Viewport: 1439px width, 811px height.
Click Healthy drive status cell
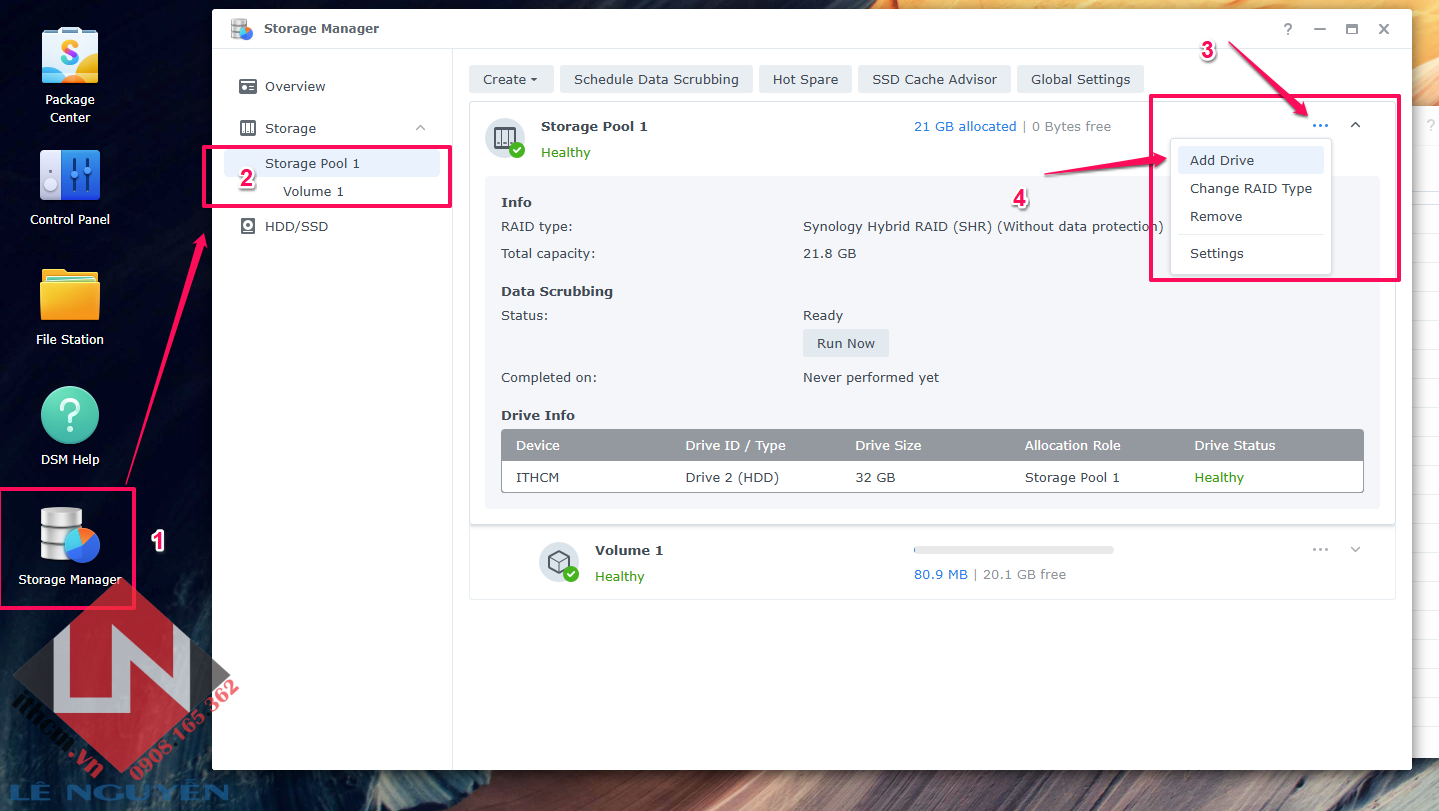click(1219, 477)
